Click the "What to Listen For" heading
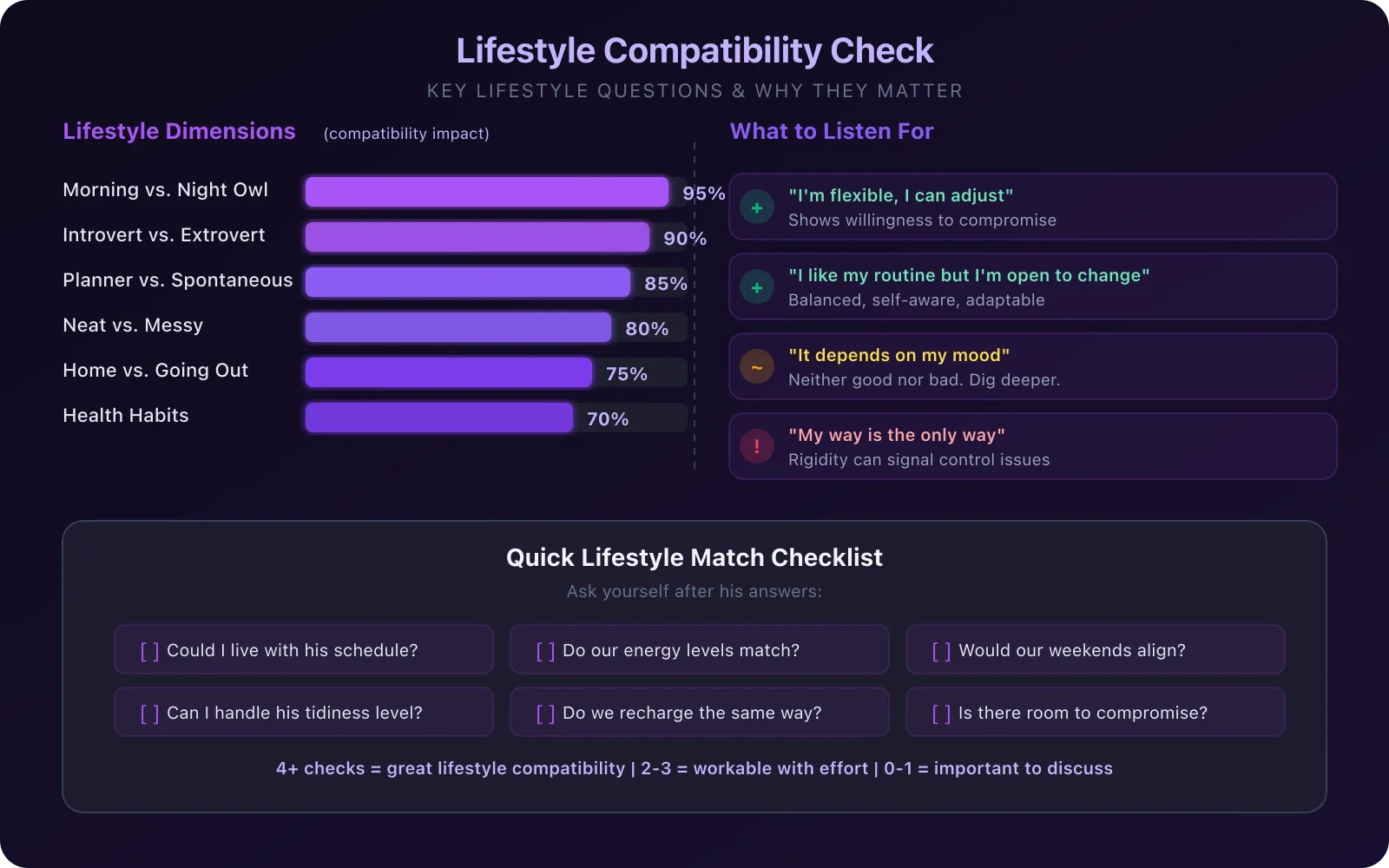 [832, 131]
